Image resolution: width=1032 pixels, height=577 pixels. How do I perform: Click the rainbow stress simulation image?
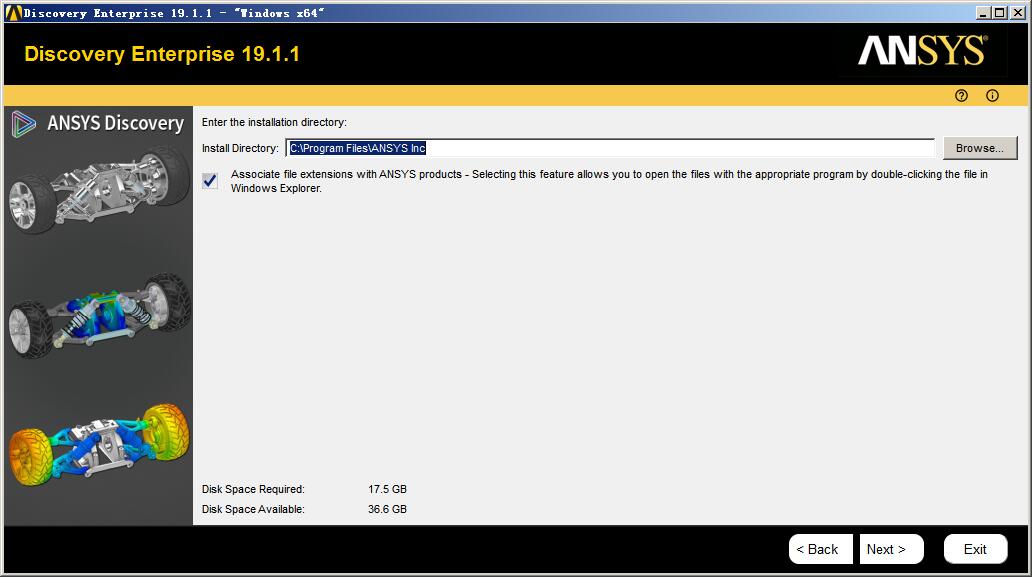(99, 445)
